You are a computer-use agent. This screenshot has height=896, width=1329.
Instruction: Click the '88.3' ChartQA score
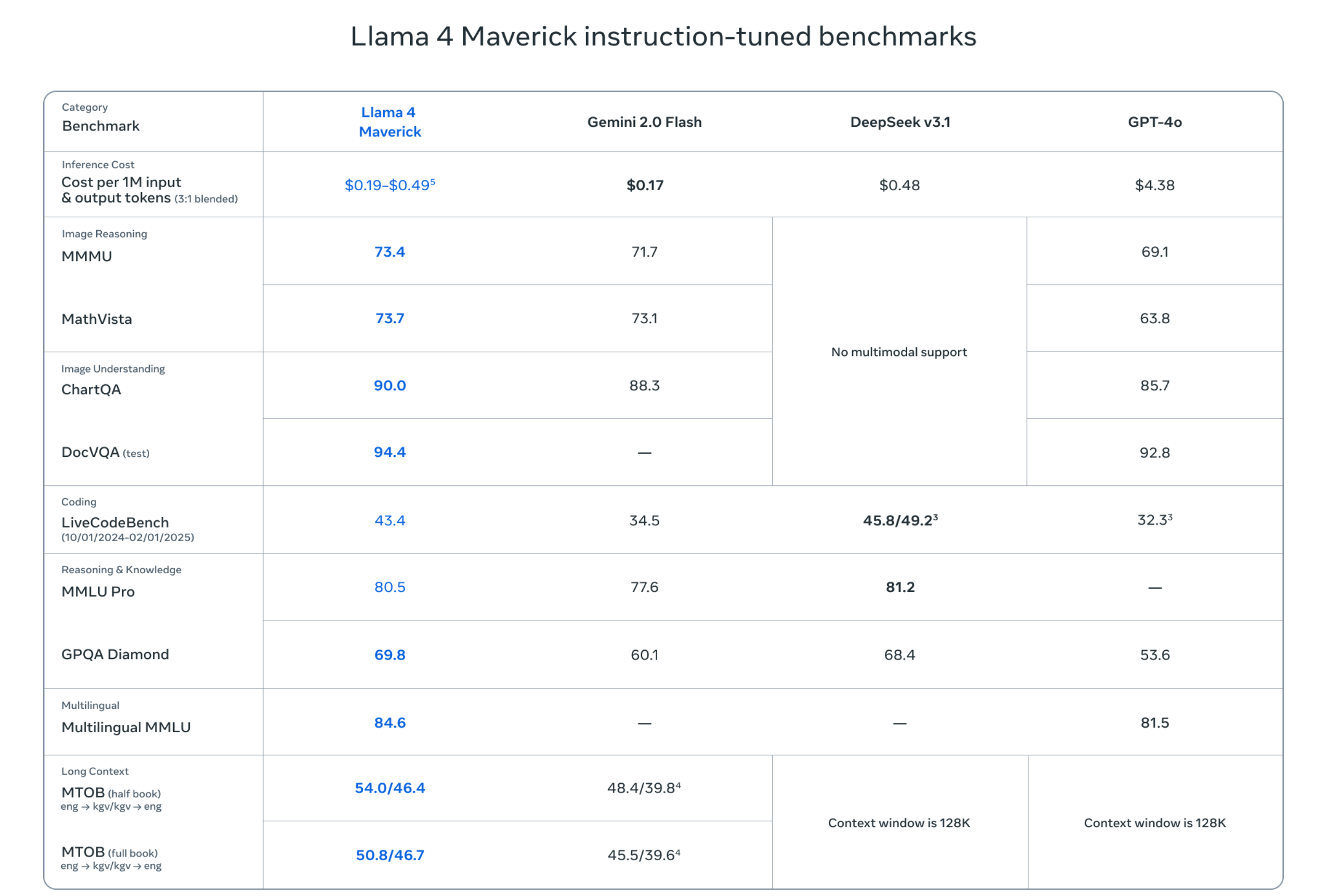[x=644, y=385]
